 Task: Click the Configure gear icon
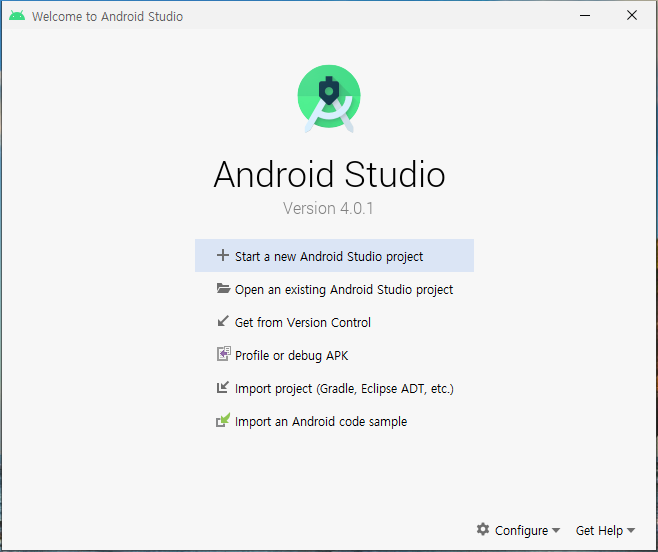click(x=483, y=529)
